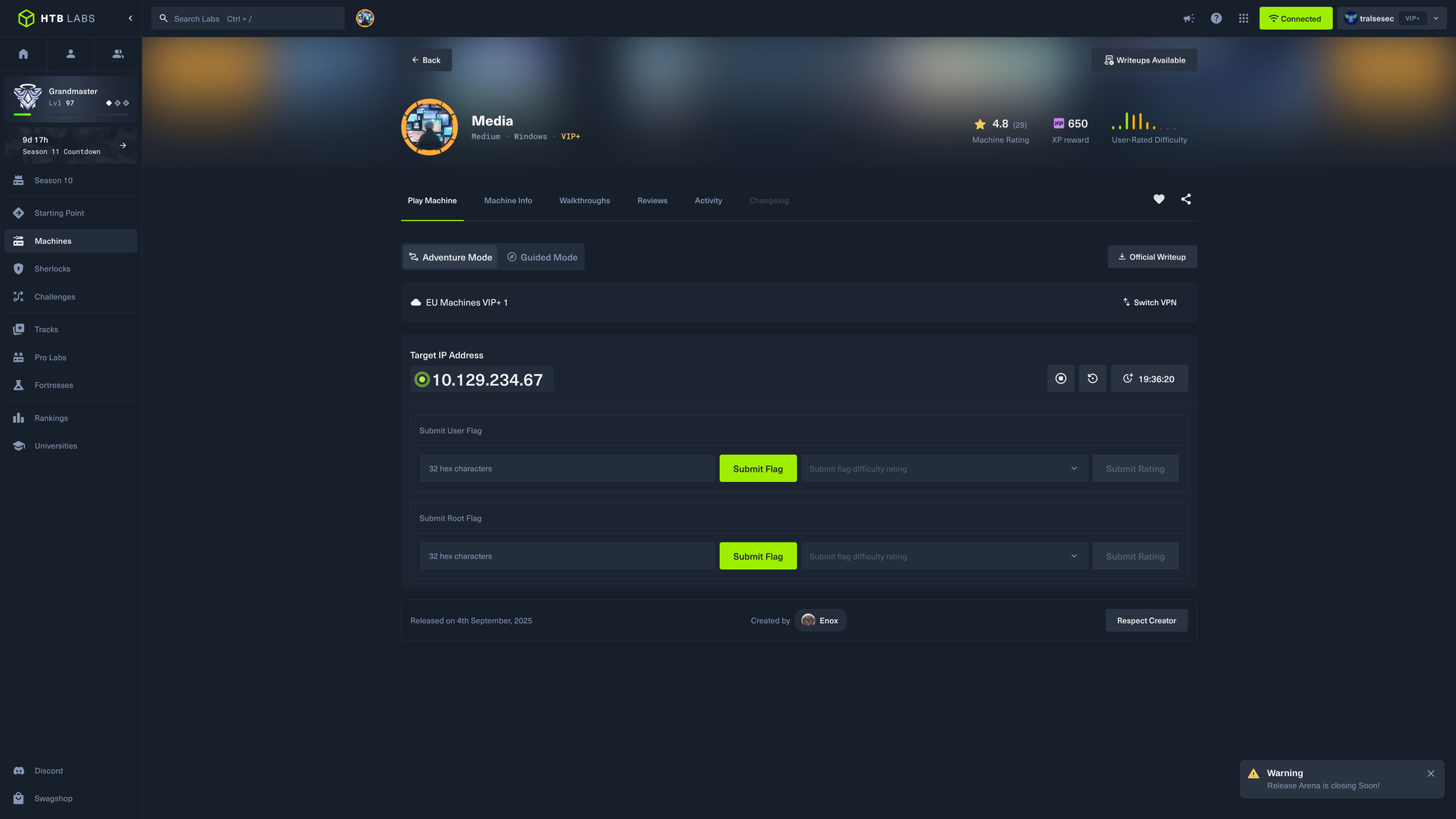Open Rankings in the sidebar
Viewport: 1456px width, 819px height.
tap(71, 418)
